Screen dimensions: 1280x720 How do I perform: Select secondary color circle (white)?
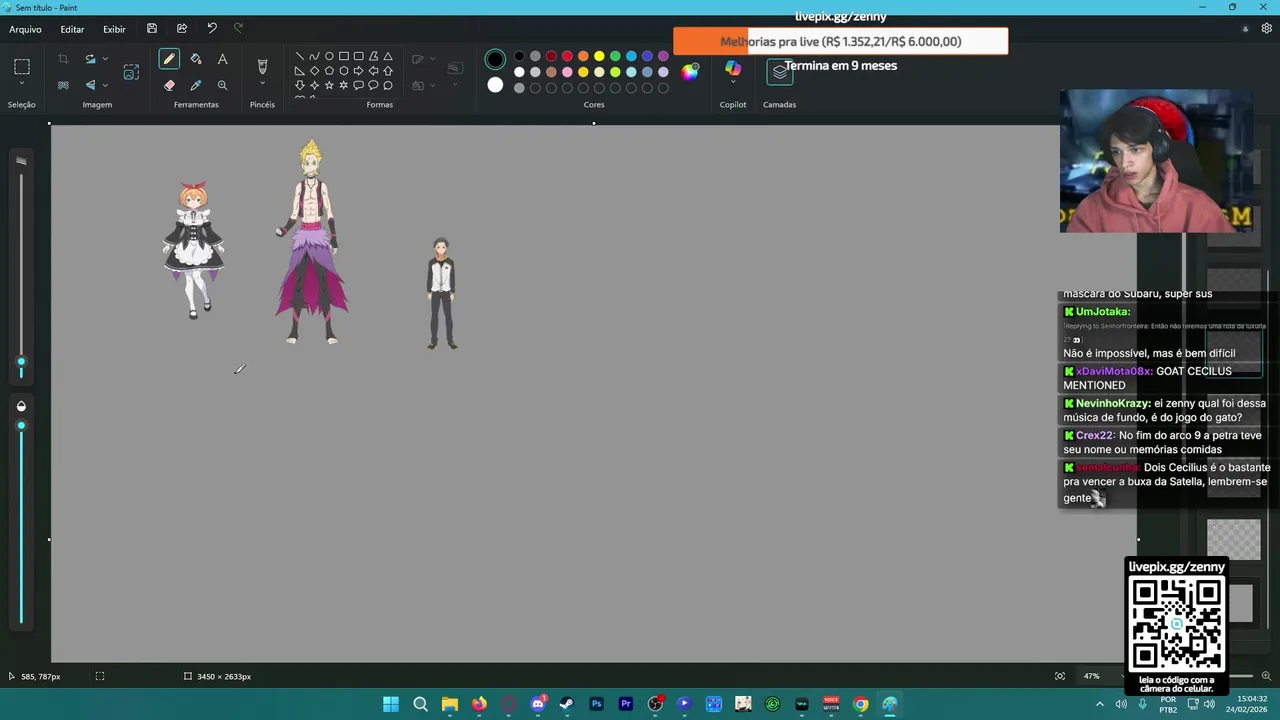point(495,85)
